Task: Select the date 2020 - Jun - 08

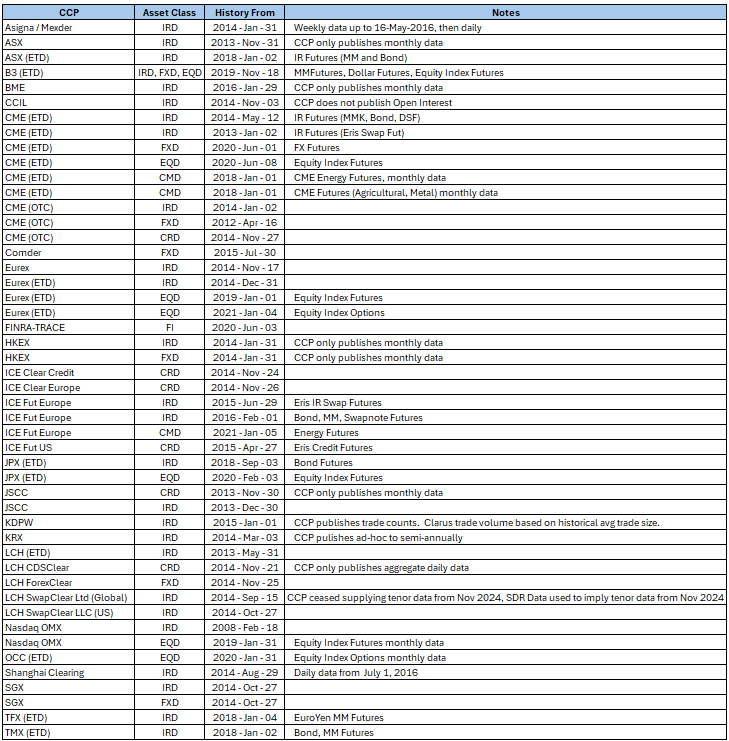Action: click(x=244, y=163)
